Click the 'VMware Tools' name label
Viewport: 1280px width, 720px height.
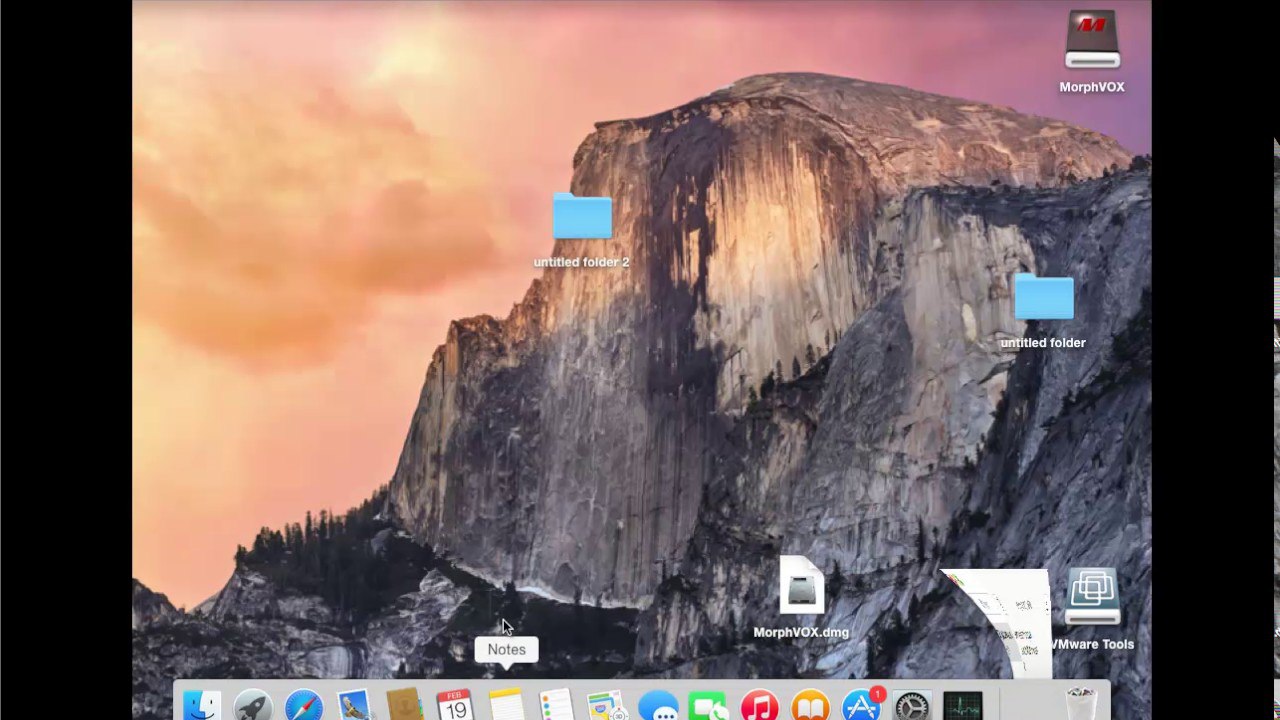click(1092, 644)
